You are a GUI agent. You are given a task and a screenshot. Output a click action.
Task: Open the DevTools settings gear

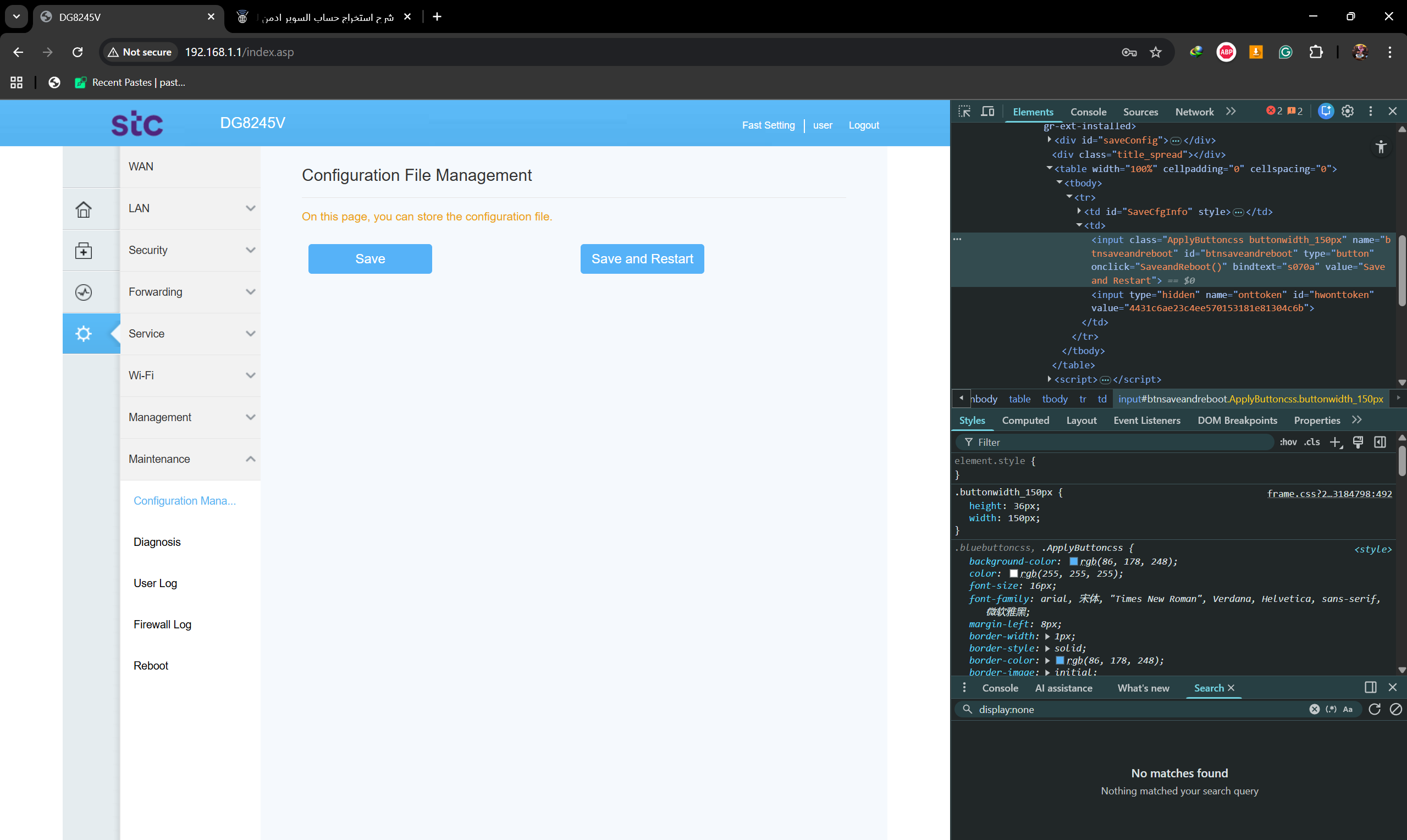(1348, 112)
